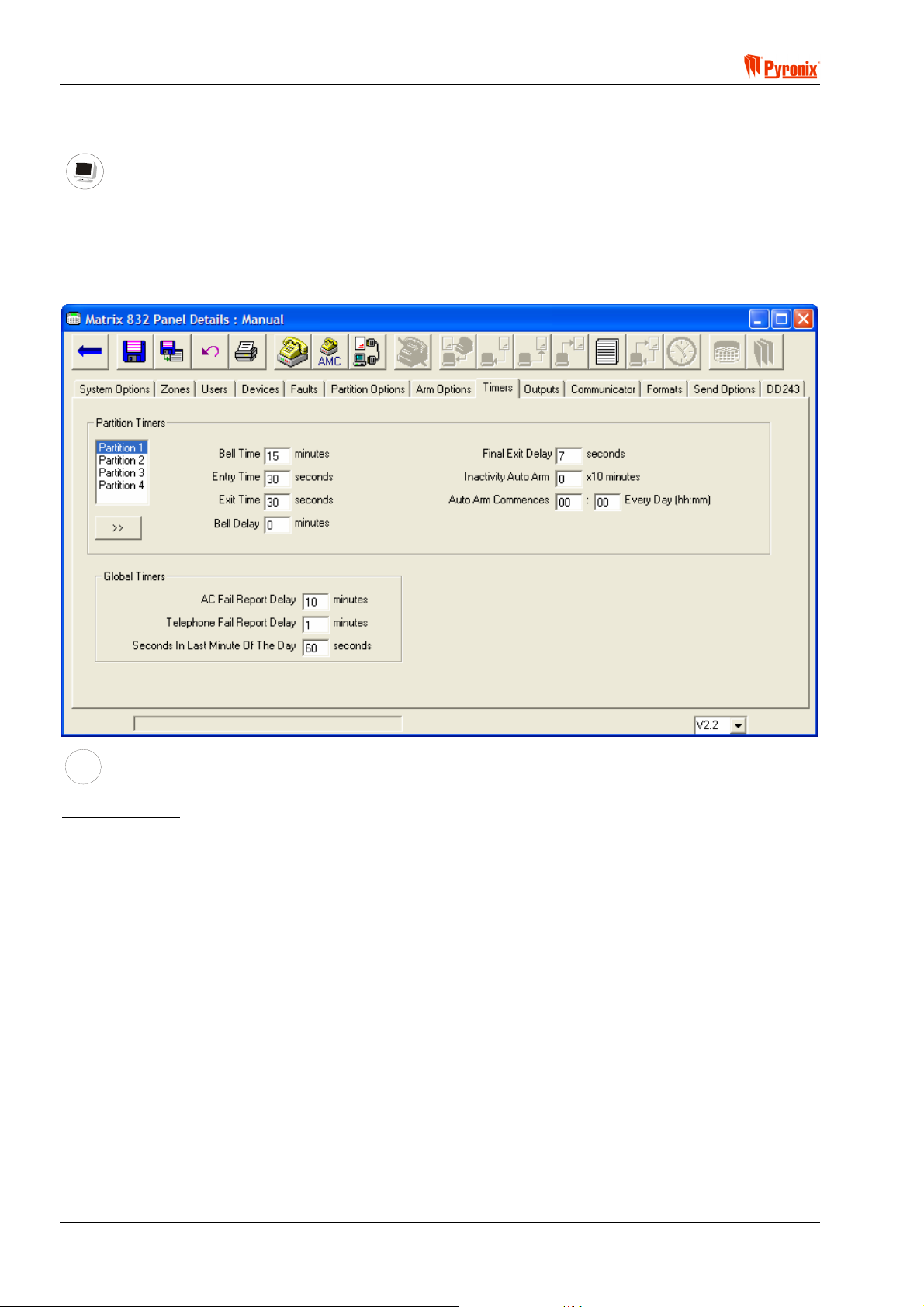Switch to the Zones tab

pos(175,389)
